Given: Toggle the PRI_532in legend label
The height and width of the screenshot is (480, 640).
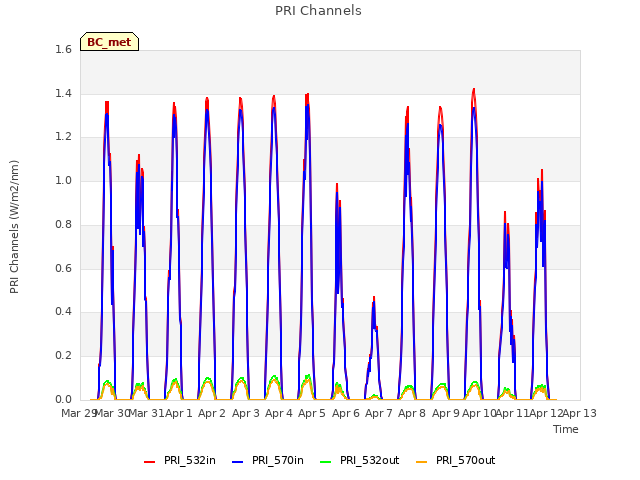Looking at the screenshot, I should [x=190, y=461].
